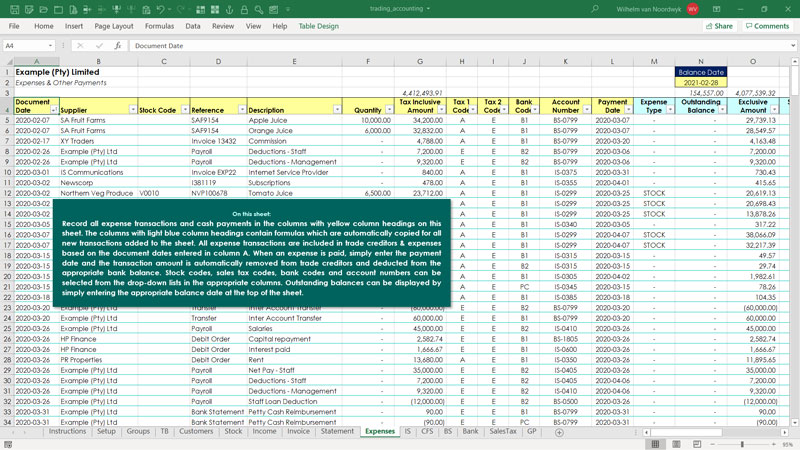Open Account Number column filter dropdown

click(586, 110)
